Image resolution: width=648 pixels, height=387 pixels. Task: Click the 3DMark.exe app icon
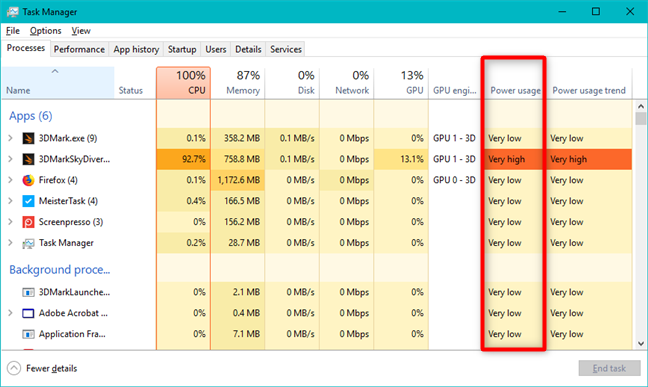[28, 138]
